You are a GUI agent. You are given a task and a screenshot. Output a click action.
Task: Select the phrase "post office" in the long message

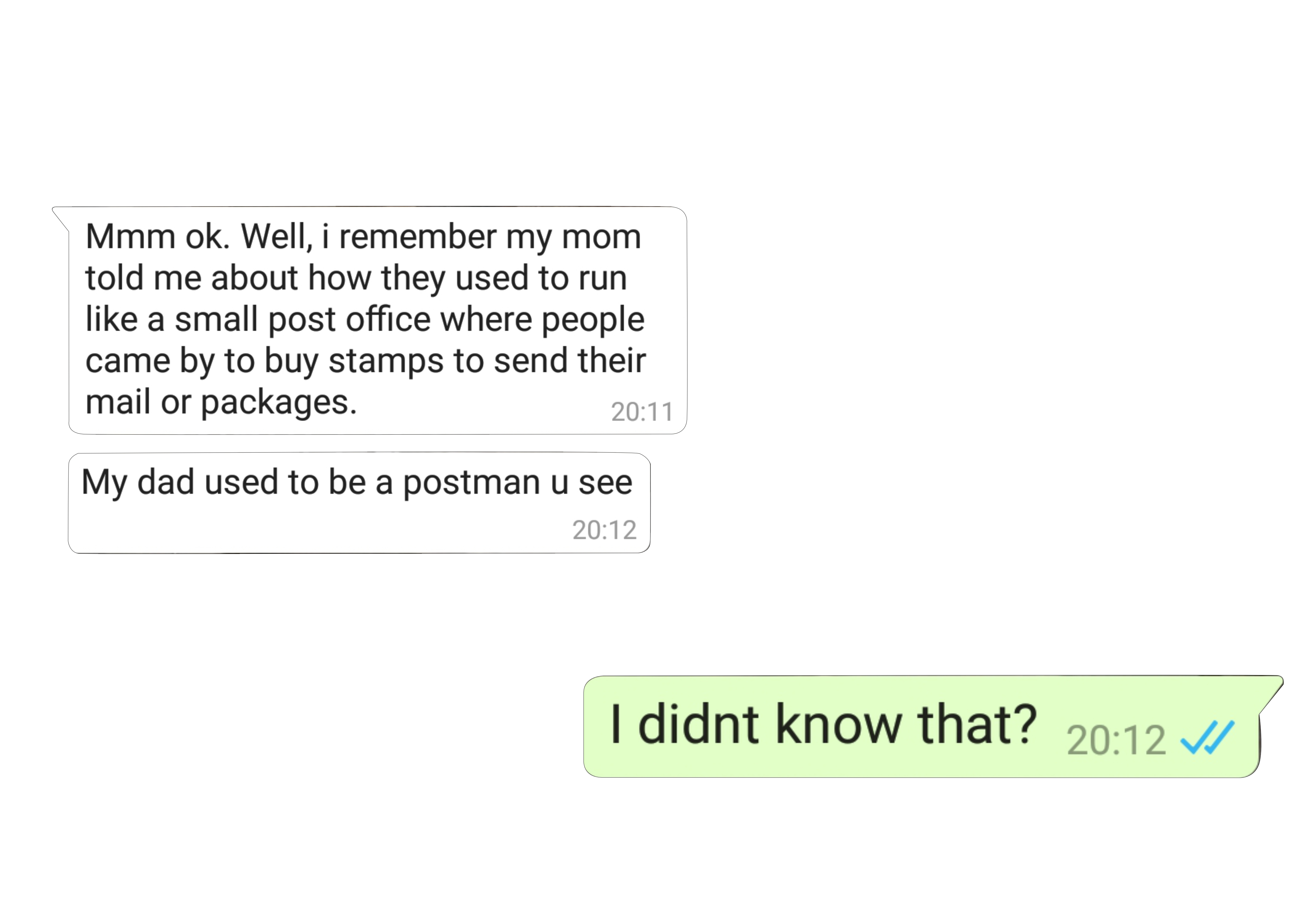pos(350,319)
